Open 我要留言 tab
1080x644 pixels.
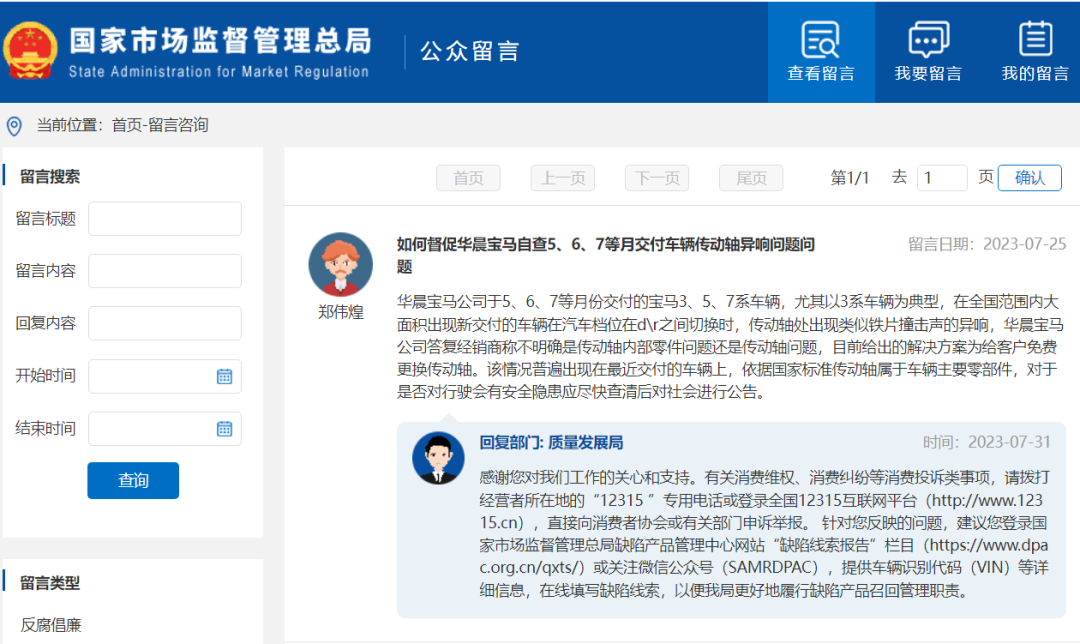[928, 52]
